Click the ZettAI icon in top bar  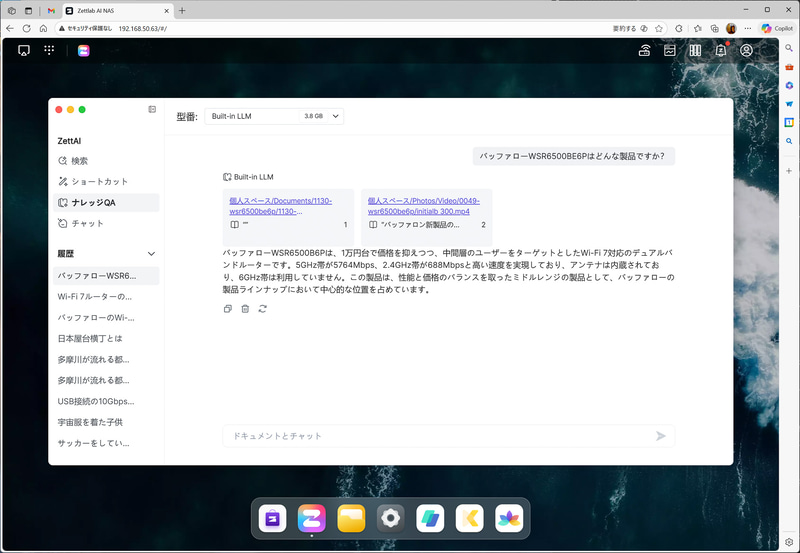click(x=84, y=51)
